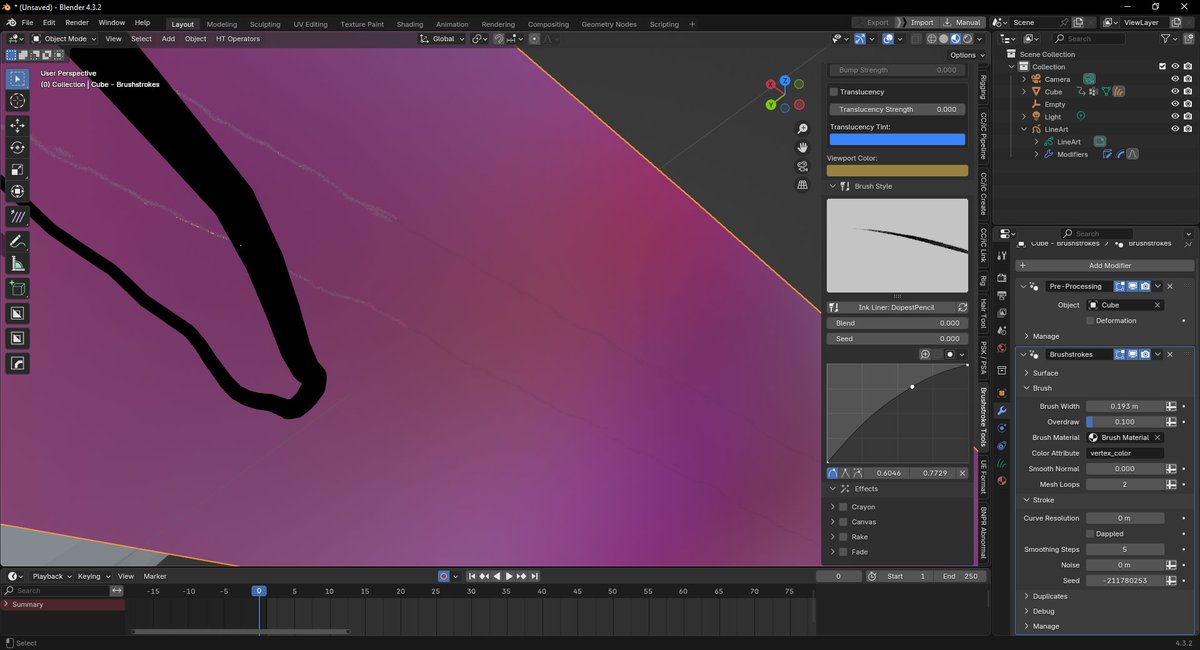Enable the Crayon effect checkbox
This screenshot has width=1200, height=650.
tap(843, 507)
